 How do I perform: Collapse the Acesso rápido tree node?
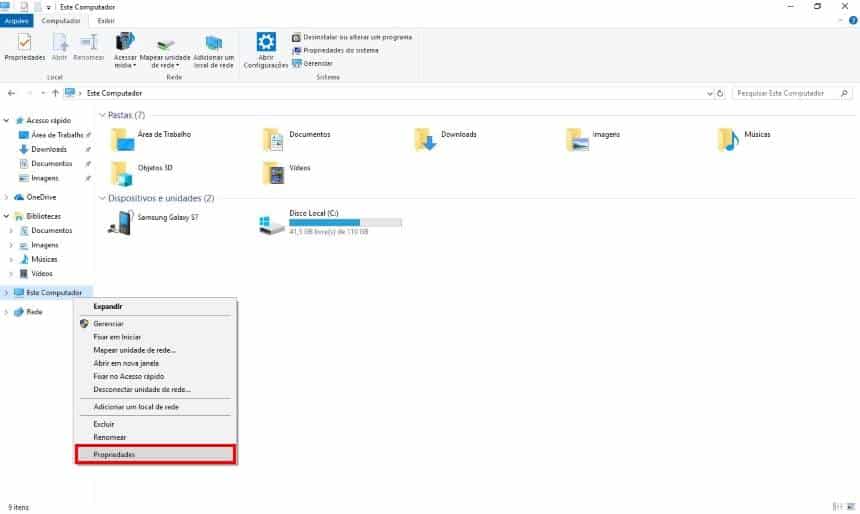(x=7, y=120)
